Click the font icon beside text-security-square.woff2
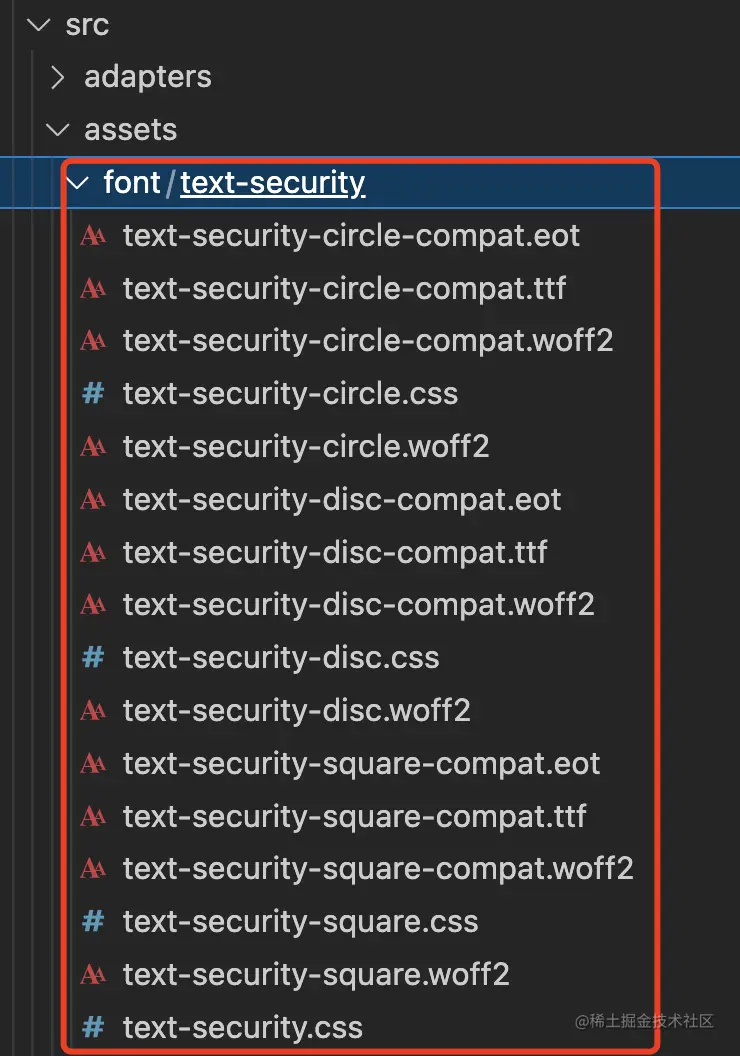The width and height of the screenshot is (740, 1056). tap(93, 974)
